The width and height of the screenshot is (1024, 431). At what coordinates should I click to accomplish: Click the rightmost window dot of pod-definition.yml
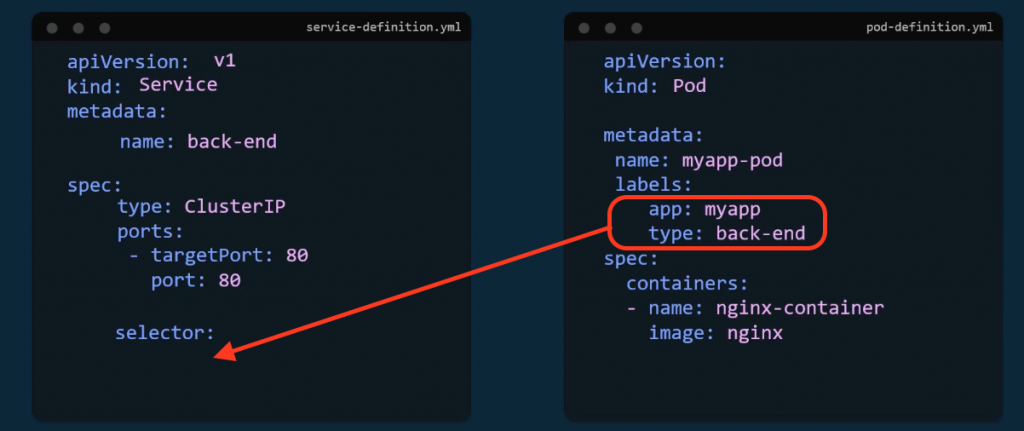point(636,28)
